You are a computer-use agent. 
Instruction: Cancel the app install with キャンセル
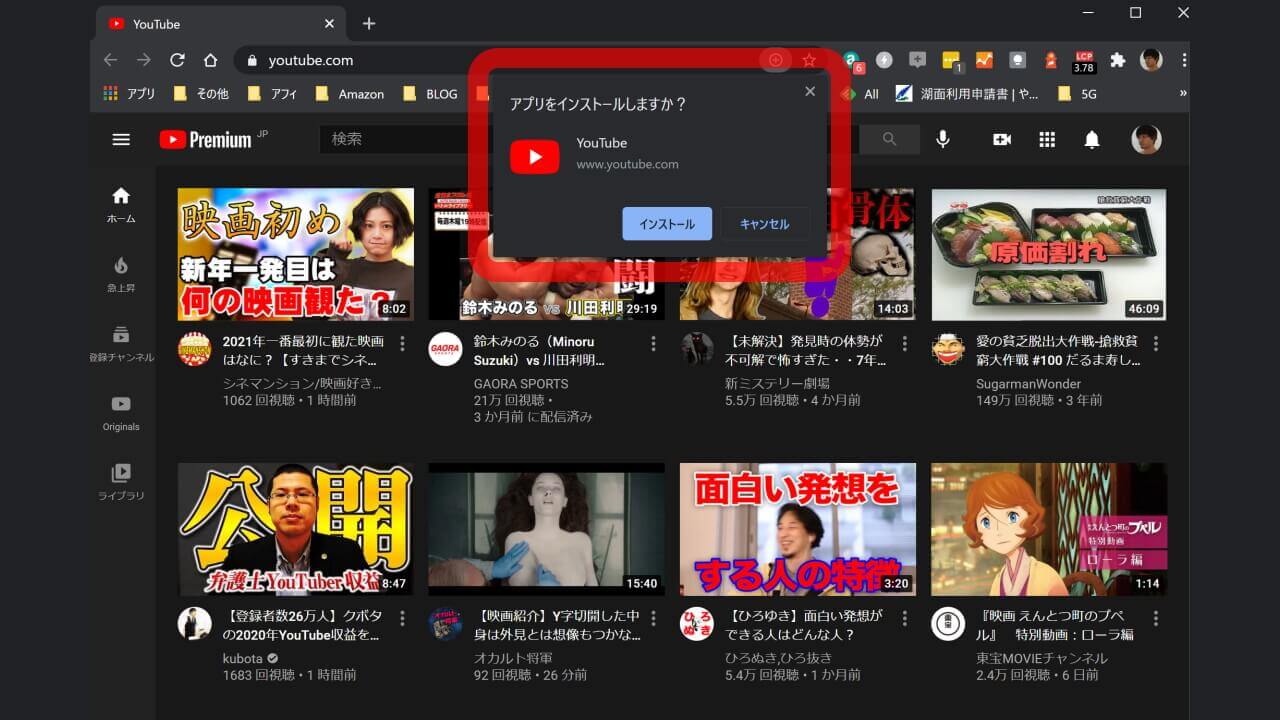[x=765, y=224]
